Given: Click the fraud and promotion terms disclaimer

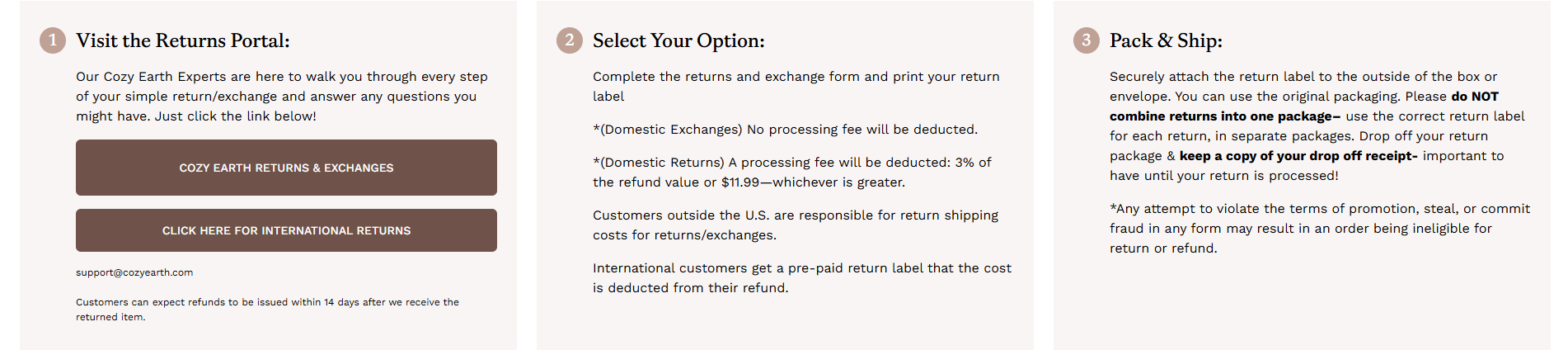Looking at the screenshot, I should click(x=1319, y=228).
